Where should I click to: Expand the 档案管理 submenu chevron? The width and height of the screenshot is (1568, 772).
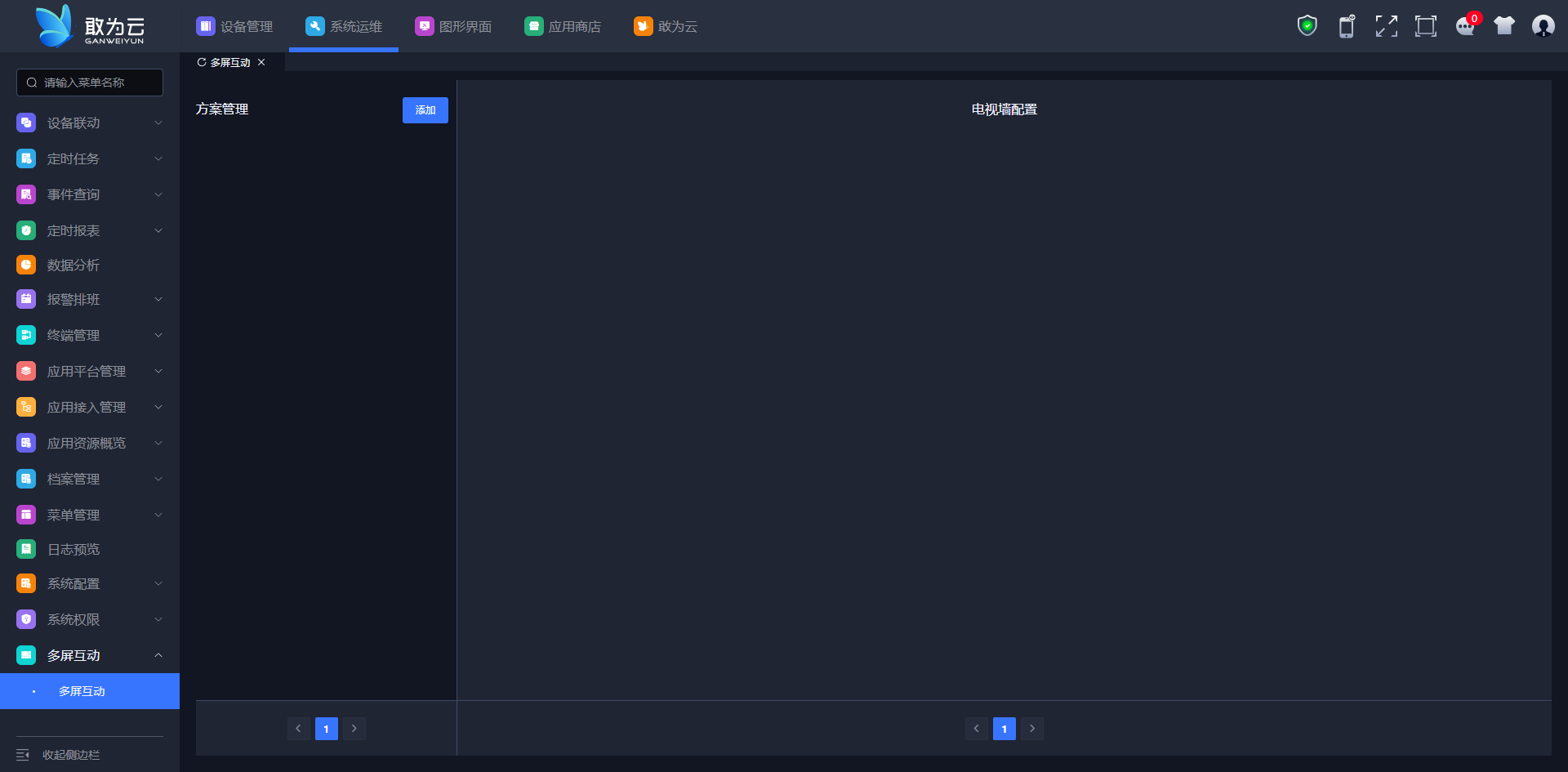point(158,479)
